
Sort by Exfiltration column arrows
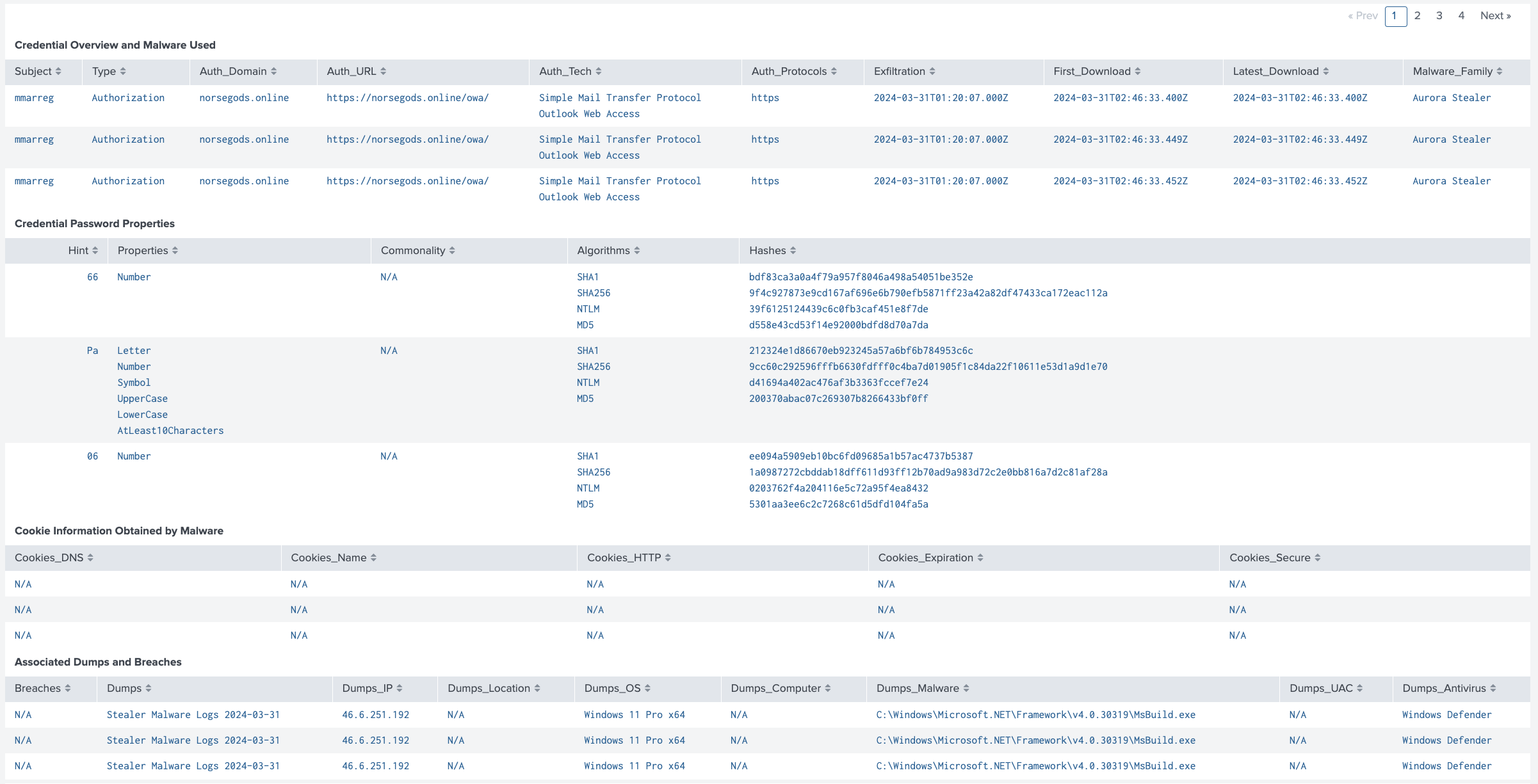[932, 72]
